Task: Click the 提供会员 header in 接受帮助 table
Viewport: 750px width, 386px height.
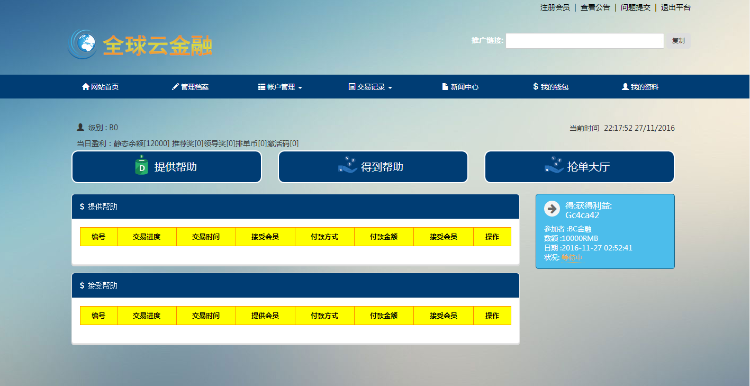Action: pos(265,316)
